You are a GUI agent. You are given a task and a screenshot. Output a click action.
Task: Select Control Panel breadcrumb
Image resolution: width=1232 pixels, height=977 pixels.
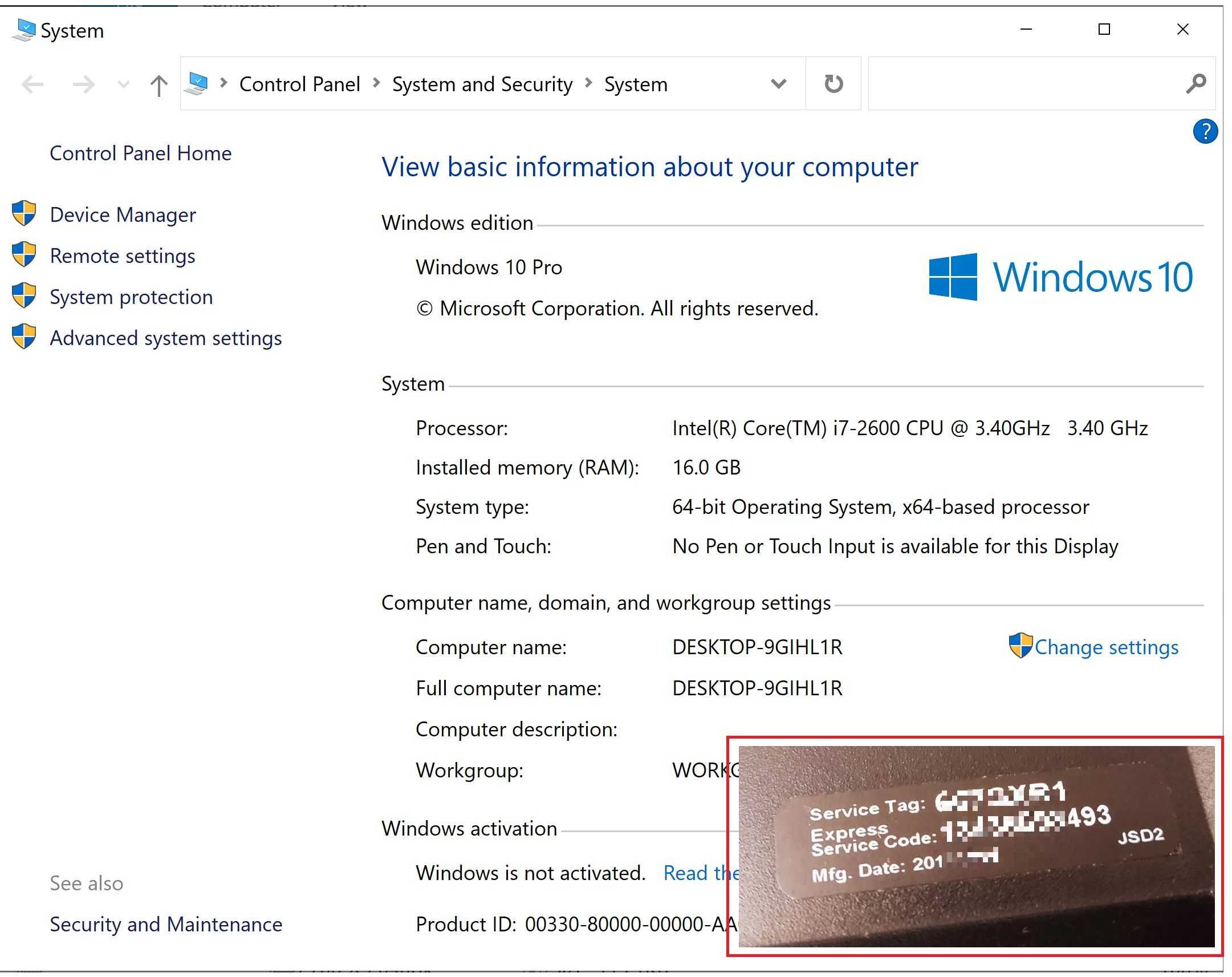tap(299, 84)
